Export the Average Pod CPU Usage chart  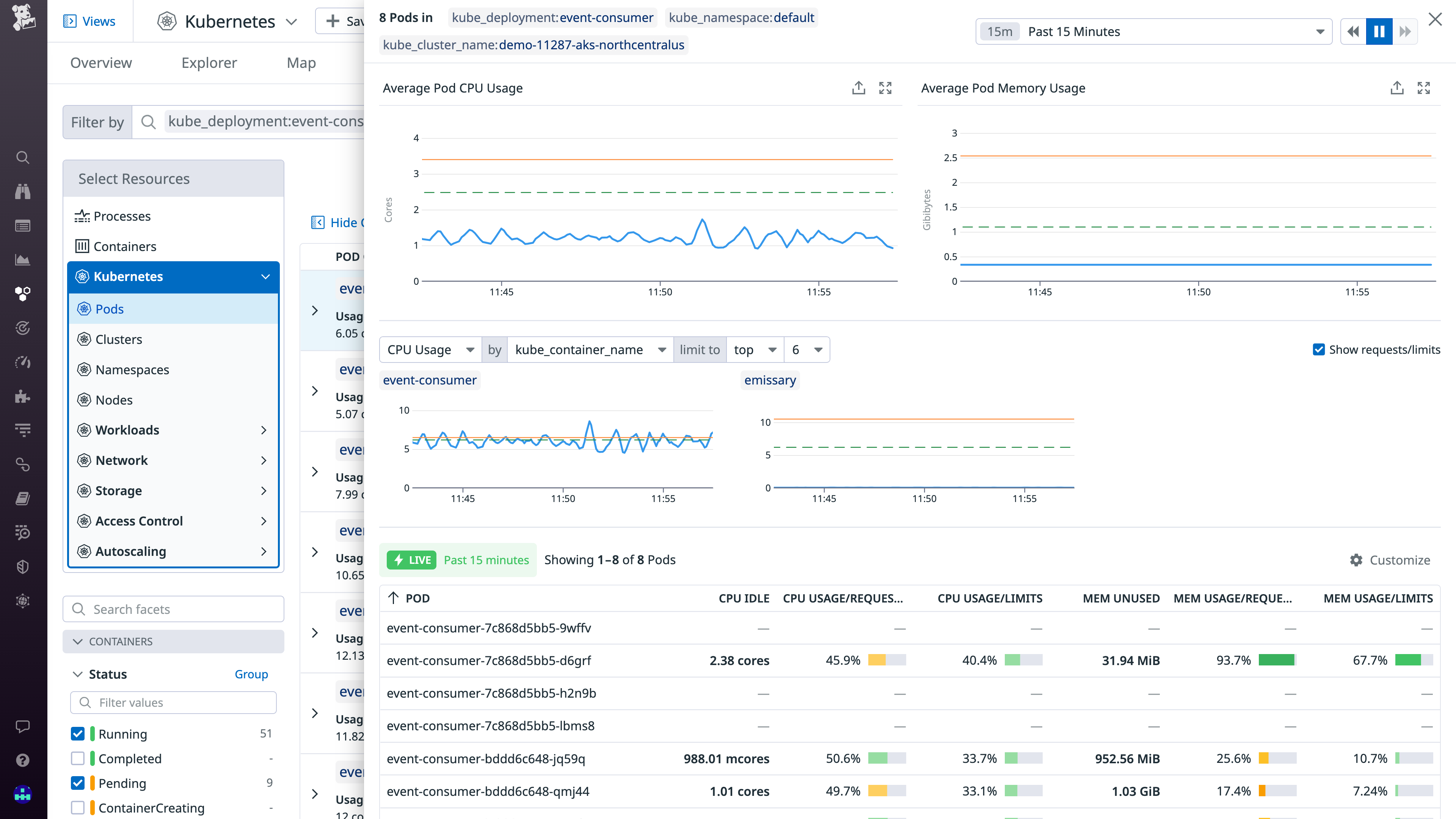point(858,88)
